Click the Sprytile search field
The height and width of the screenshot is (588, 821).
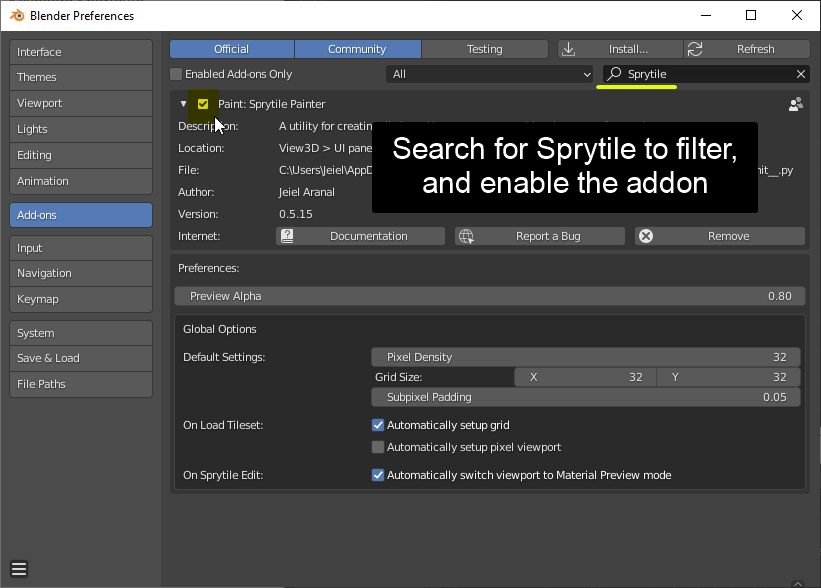(x=706, y=74)
